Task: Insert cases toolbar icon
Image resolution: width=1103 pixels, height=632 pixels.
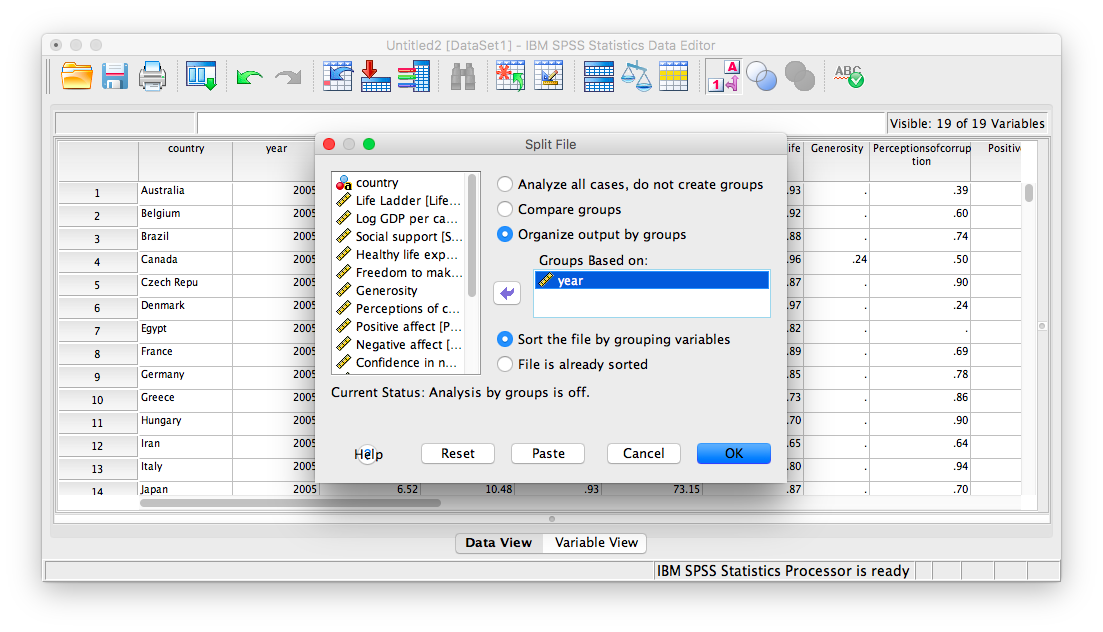Action: (x=510, y=76)
